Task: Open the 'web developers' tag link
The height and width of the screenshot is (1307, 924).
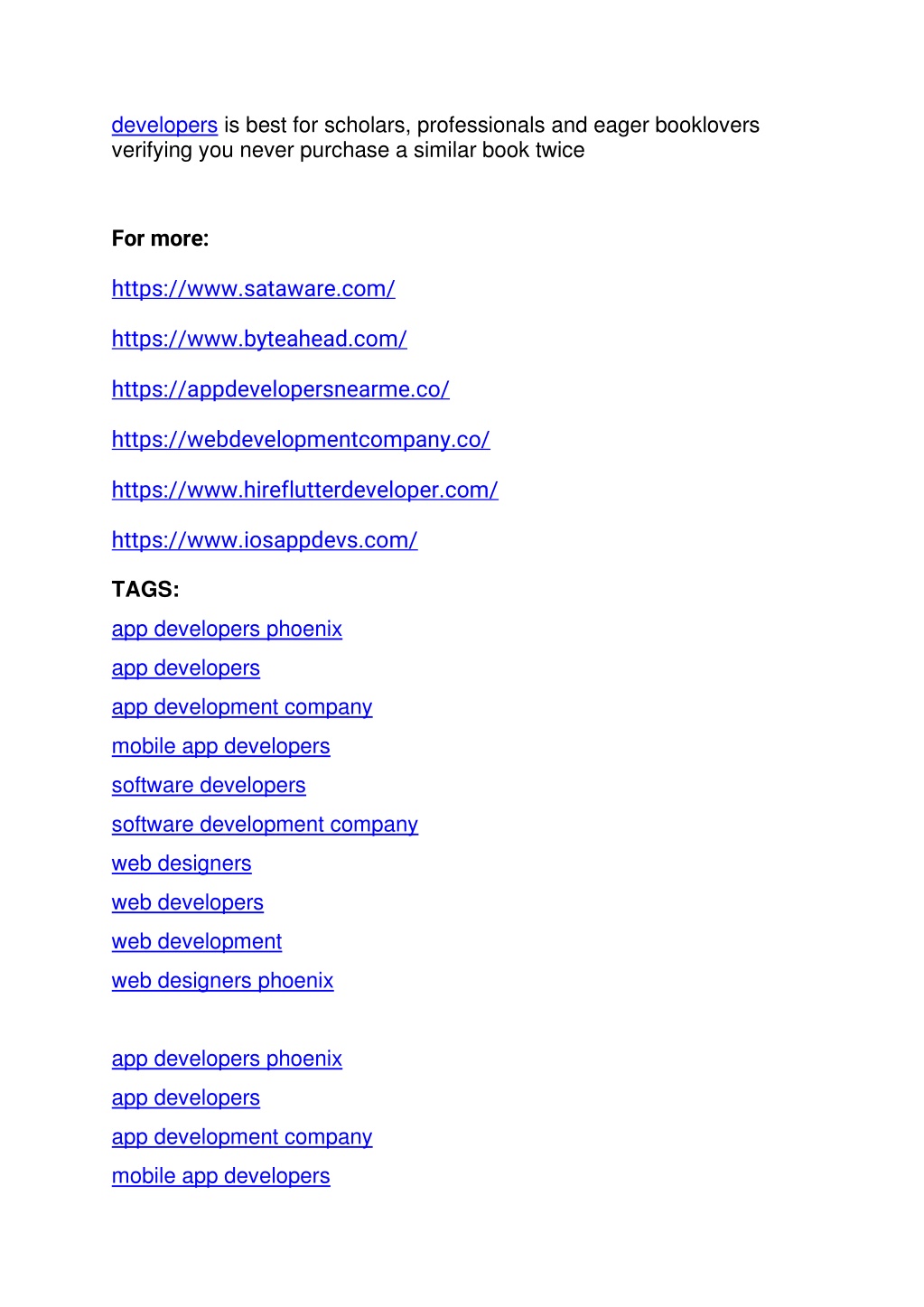Action: coord(188,902)
